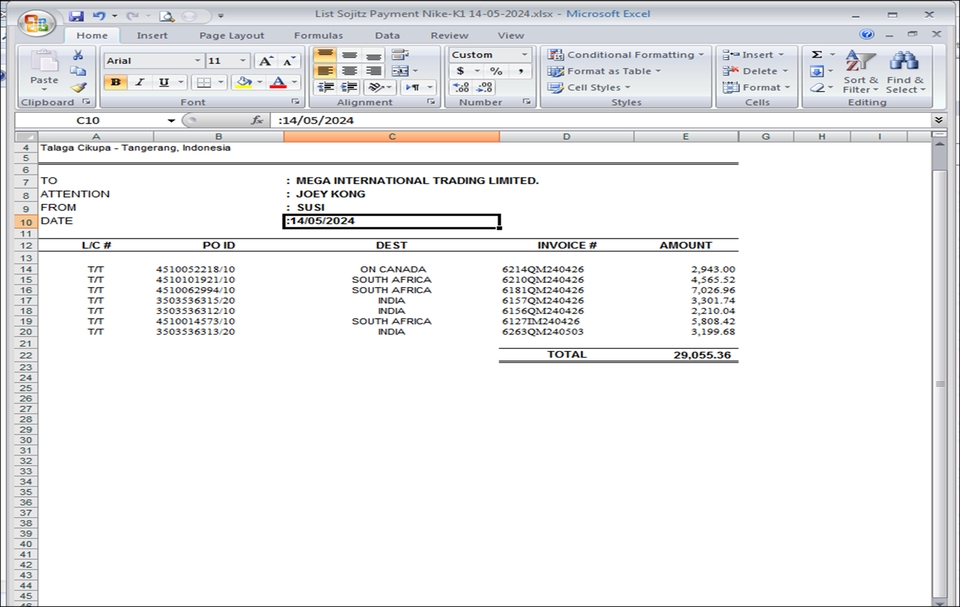This screenshot has width=960, height=607.
Task: Switch to the Review tab
Action: point(449,36)
